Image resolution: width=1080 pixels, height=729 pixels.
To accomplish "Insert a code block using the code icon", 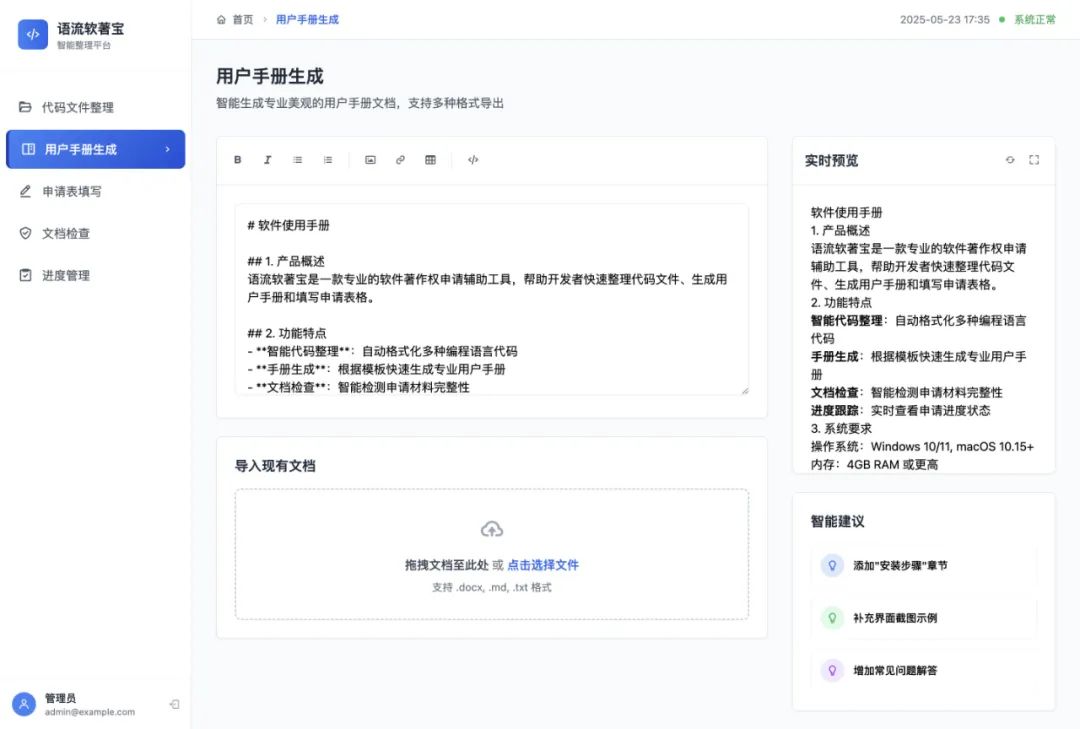I will click(472, 159).
